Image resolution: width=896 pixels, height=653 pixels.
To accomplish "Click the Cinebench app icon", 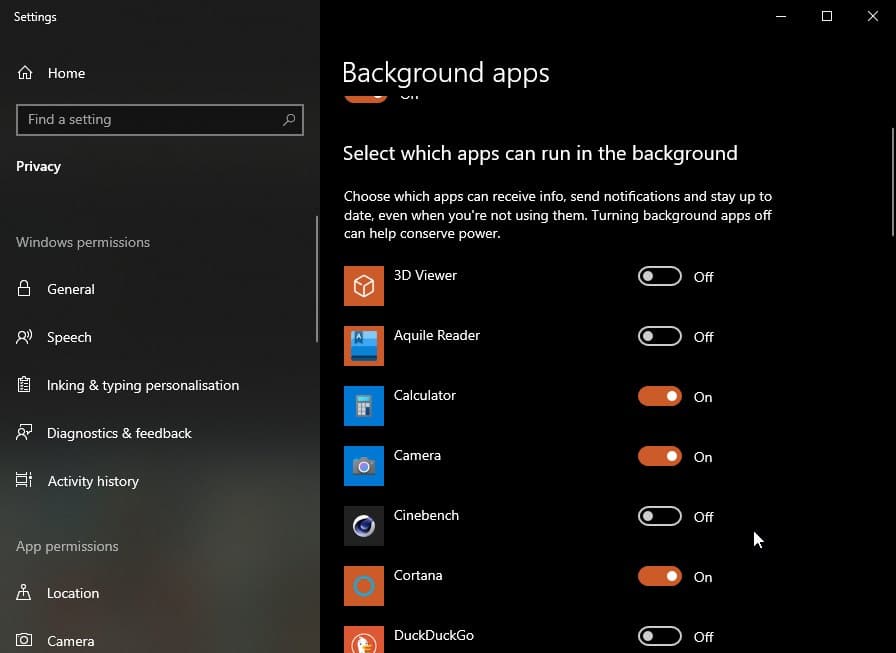I will coord(364,526).
